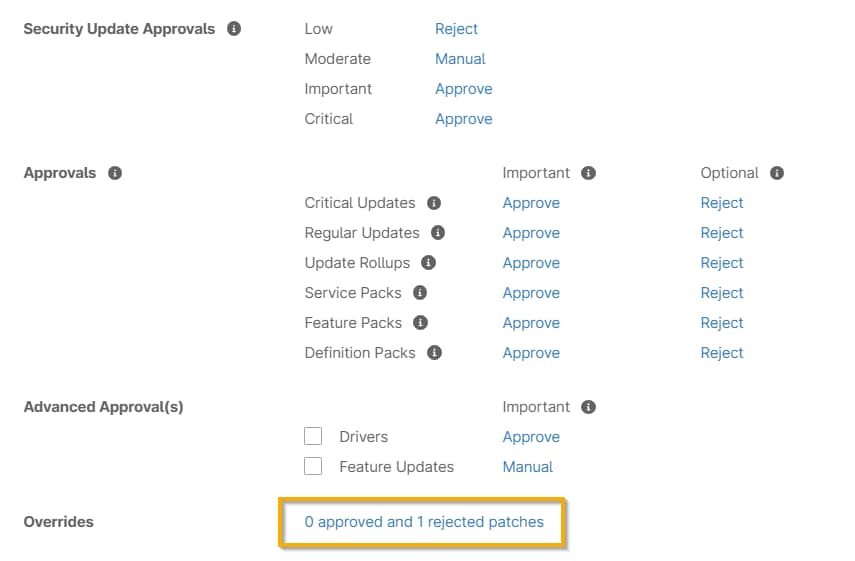The image size is (855, 561).
Task: Change Critical security approval set to Approve
Action: [463, 119]
